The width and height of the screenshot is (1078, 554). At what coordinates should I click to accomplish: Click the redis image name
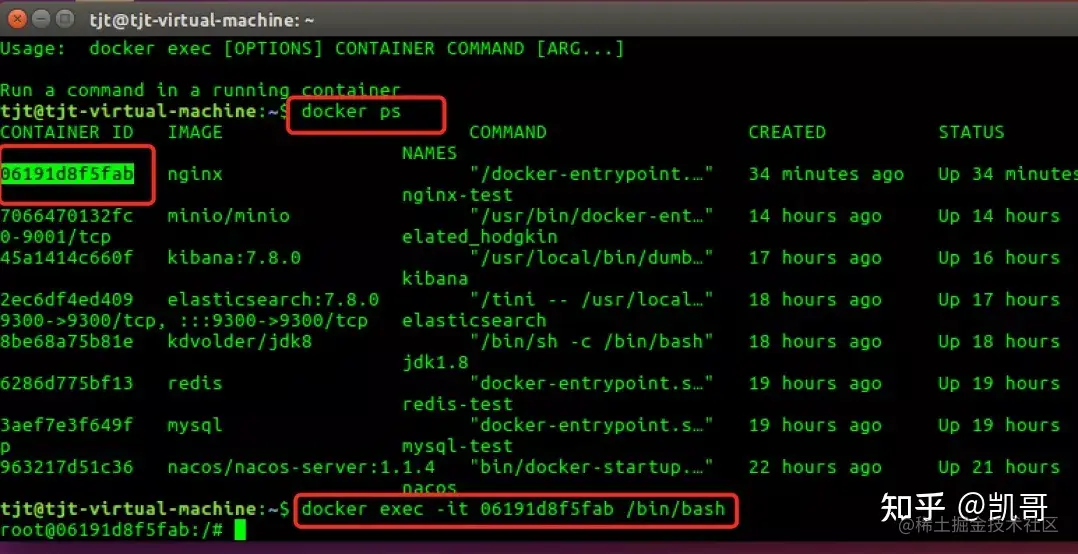pyautogui.click(x=195, y=383)
